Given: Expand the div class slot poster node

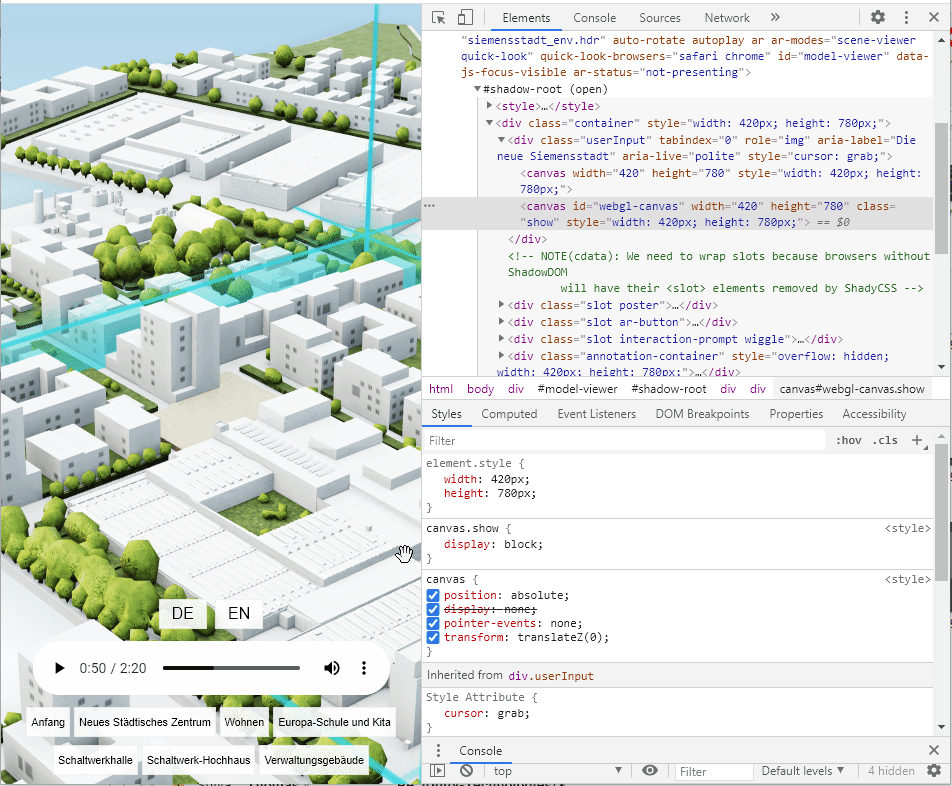Looking at the screenshot, I should pos(502,305).
